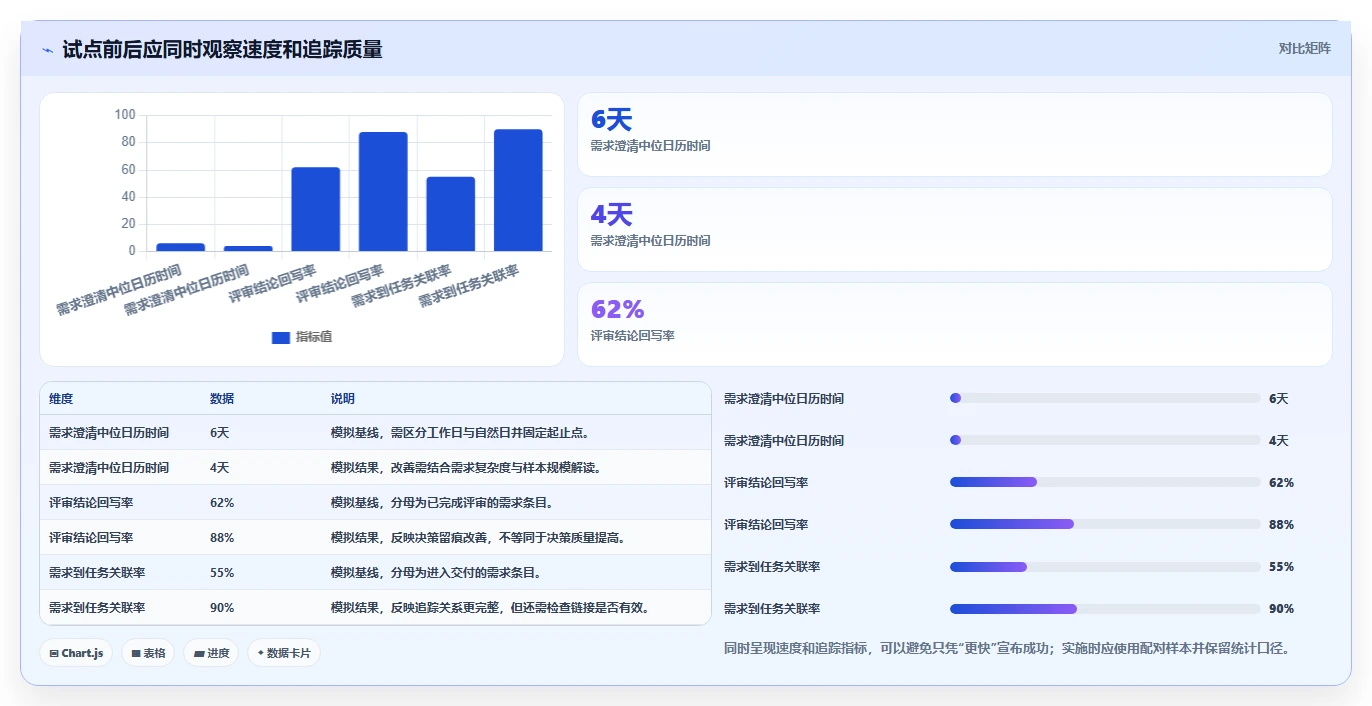Click the chart bar reaching about 62
The image size is (1372, 706).
tap(316, 209)
